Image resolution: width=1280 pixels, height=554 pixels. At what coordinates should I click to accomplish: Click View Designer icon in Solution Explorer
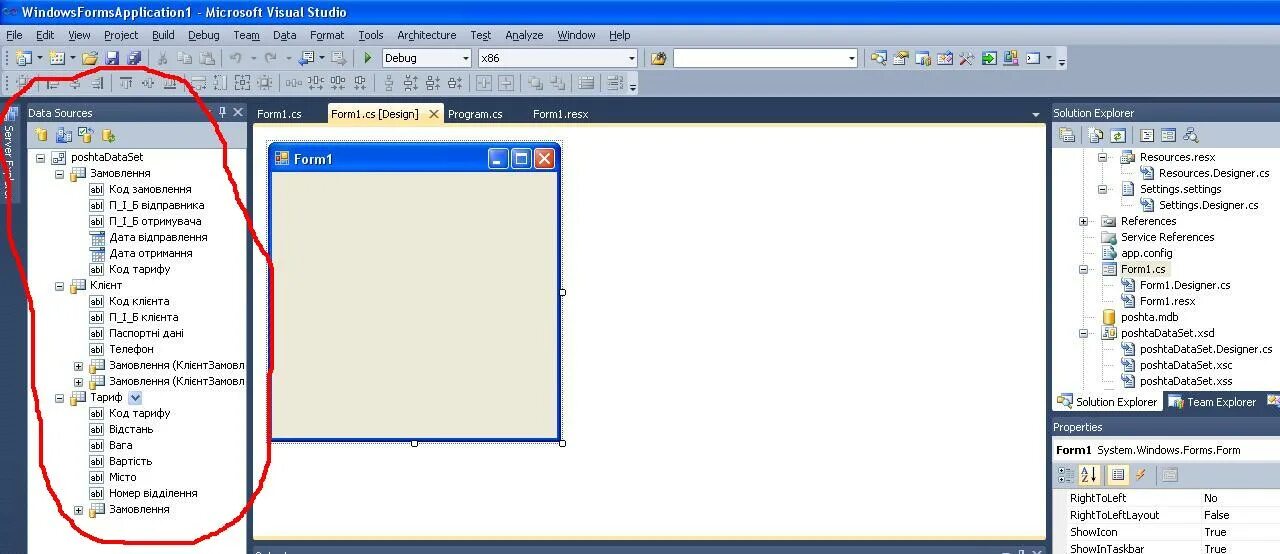(x=1168, y=135)
